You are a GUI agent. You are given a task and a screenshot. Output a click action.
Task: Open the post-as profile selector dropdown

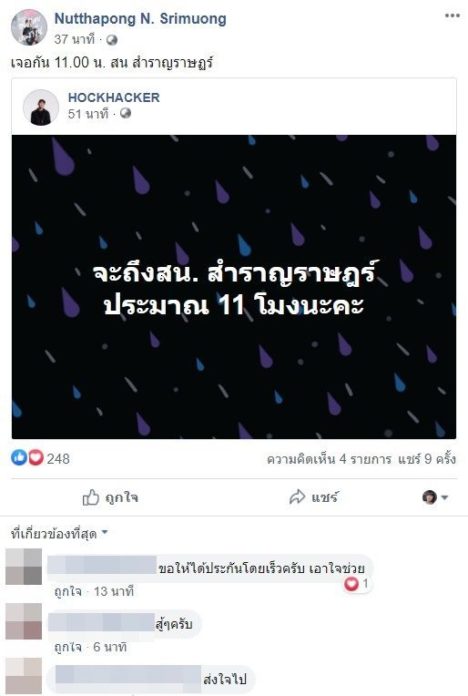pyautogui.click(x=435, y=498)
